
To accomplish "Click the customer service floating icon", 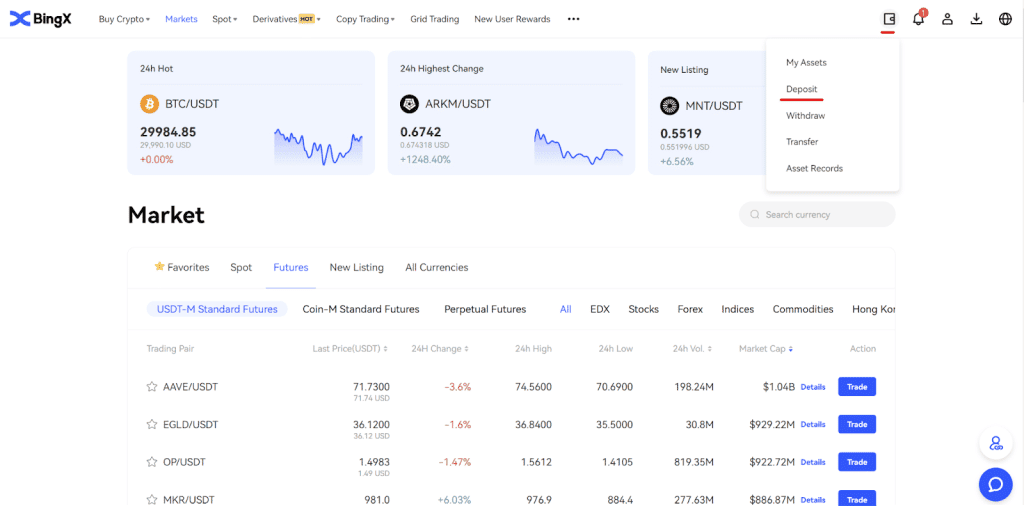I will click(x=995, y=444).
